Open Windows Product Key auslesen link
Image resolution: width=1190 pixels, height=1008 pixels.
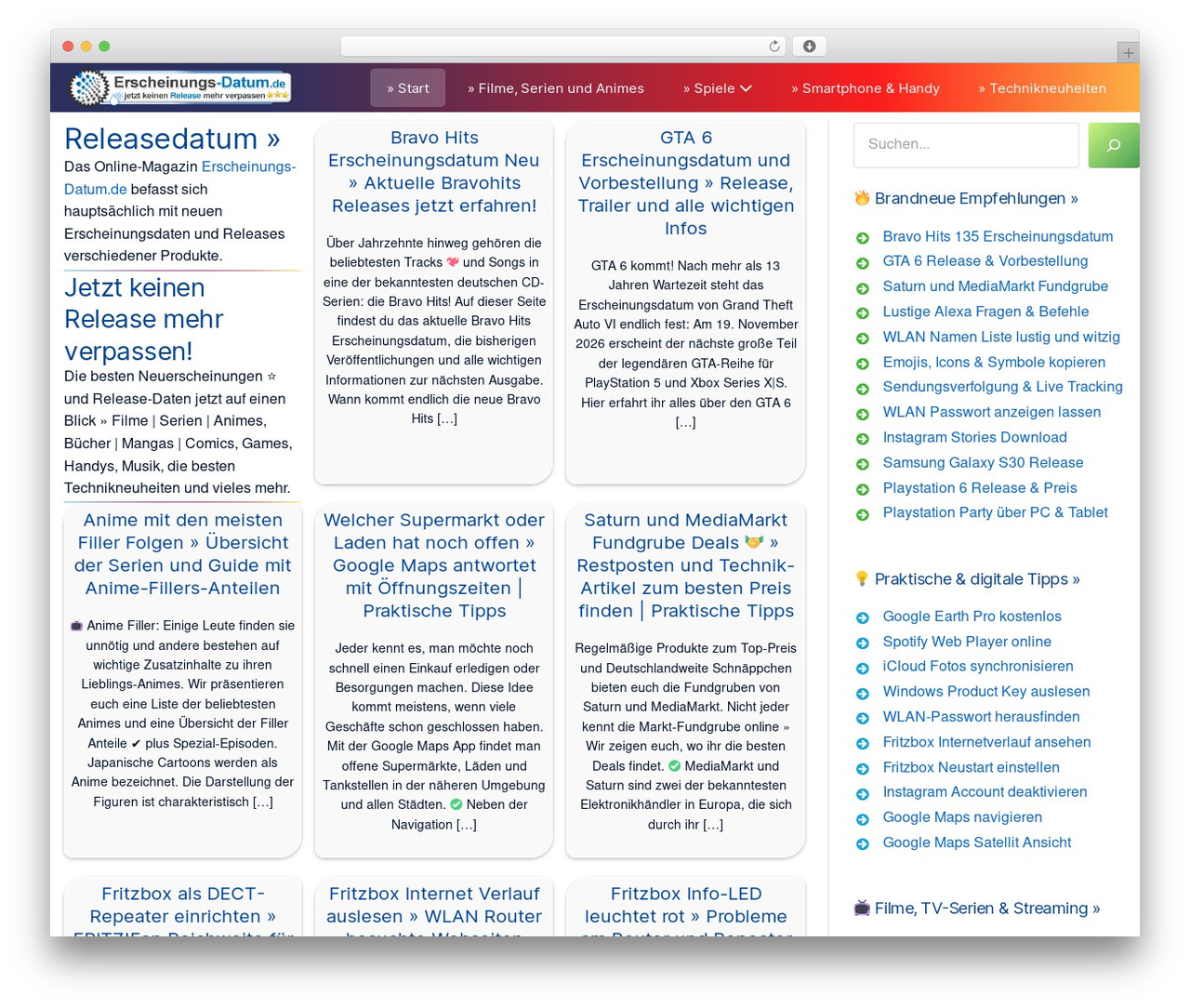(x=986, y=691)
